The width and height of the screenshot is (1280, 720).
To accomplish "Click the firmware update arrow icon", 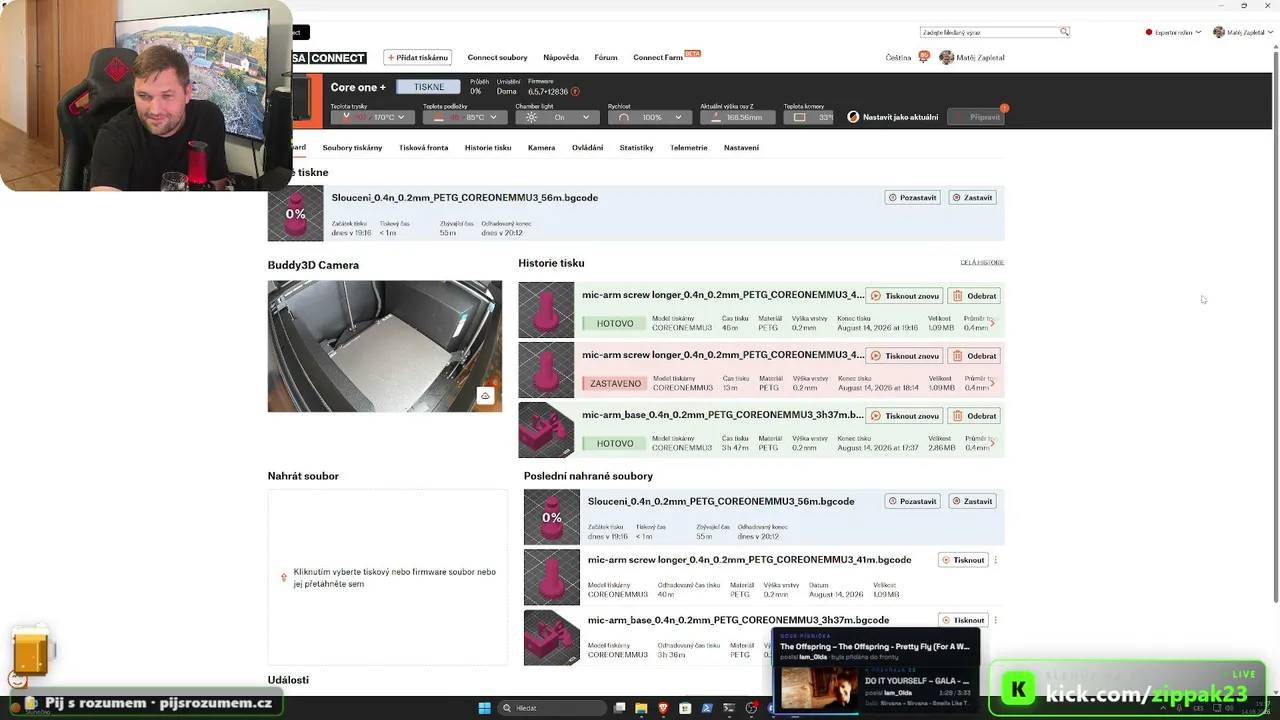I will [575, 92].
